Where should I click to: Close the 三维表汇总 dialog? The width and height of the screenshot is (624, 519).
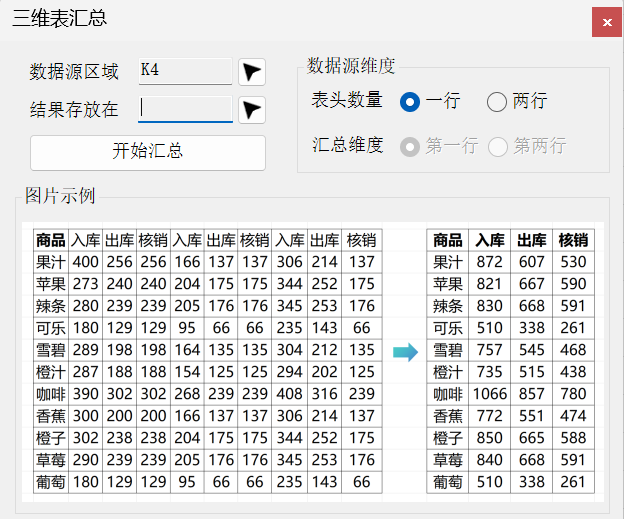[605, 21]
